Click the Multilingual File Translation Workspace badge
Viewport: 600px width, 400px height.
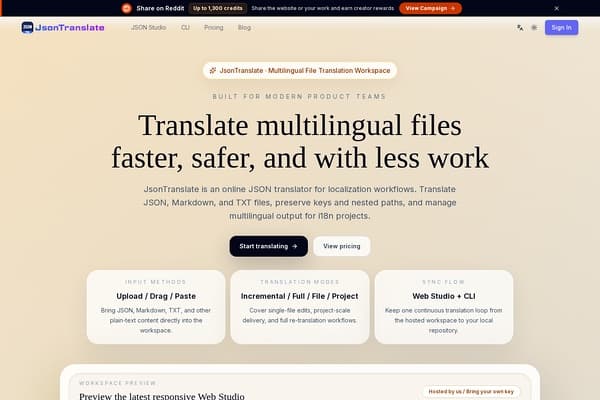click(300, 70)
